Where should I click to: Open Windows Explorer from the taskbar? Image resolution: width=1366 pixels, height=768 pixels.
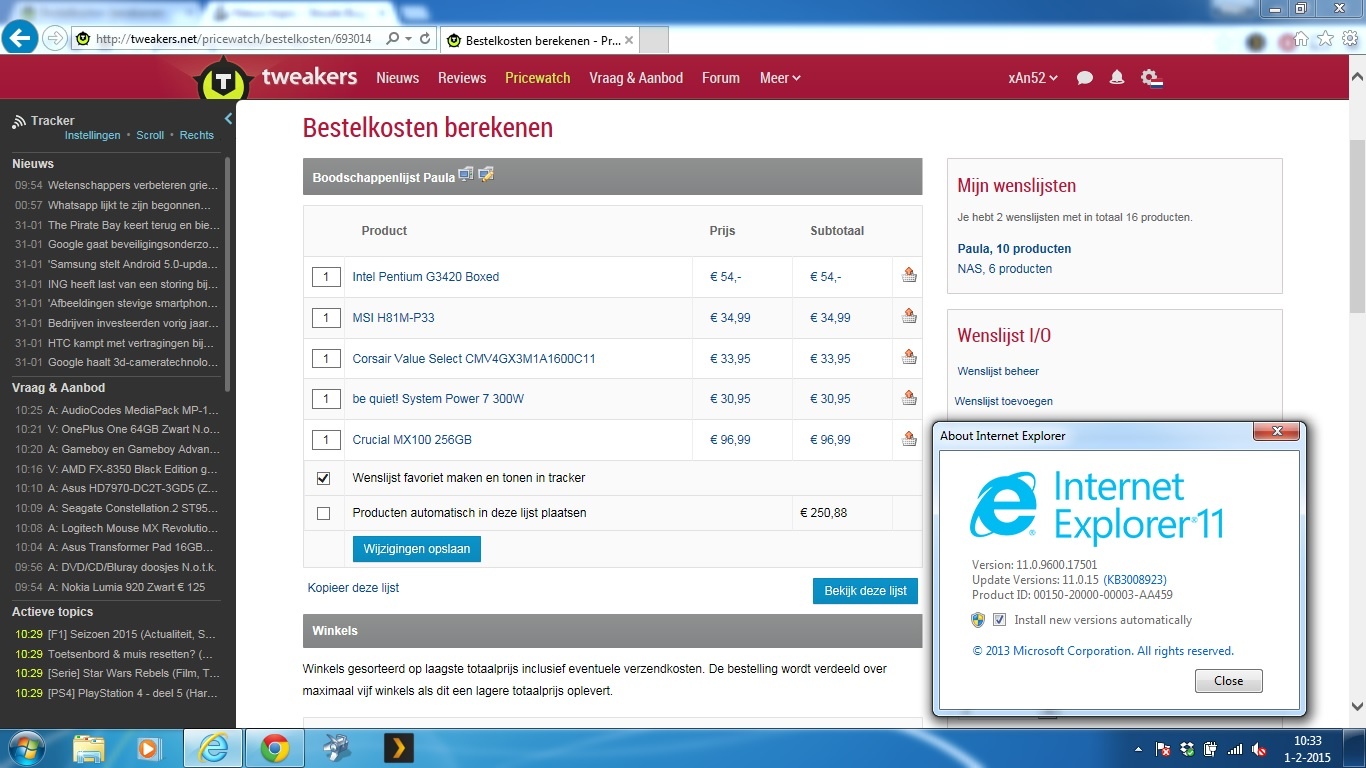tap(89, 748)
